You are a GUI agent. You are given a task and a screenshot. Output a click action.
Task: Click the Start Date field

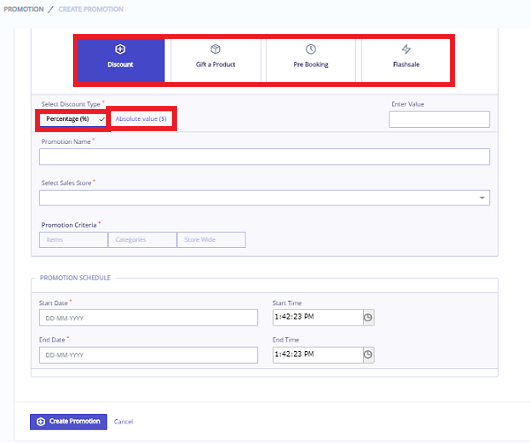(x=148, y=318)
